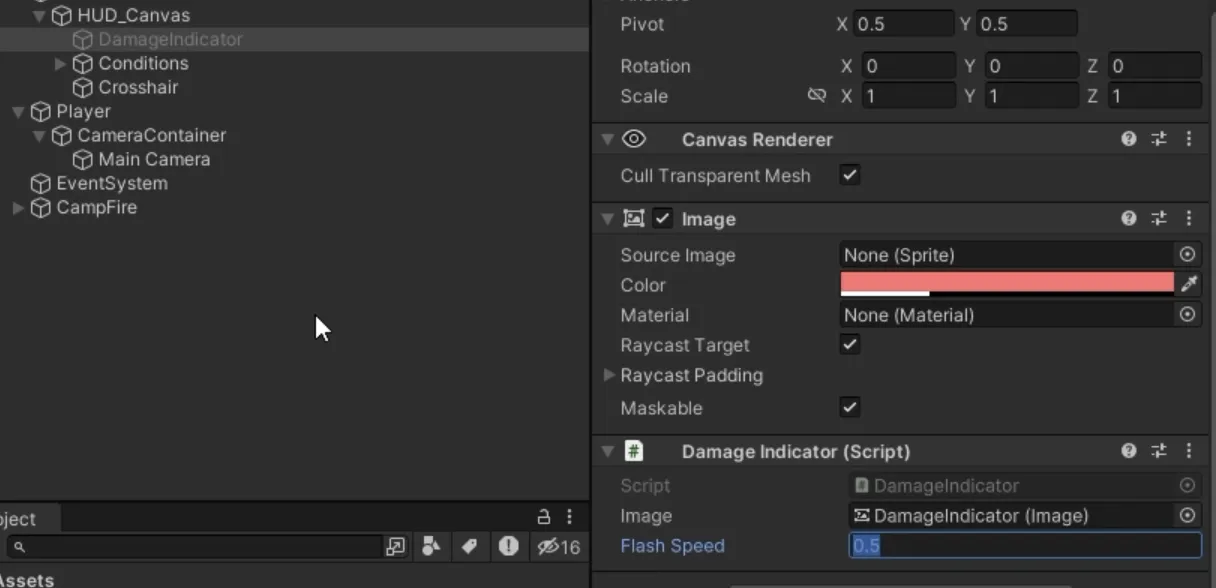This screenshot has width=1216, height=588.
Task: Click the Search by Type icon
Action: [x=431, y=547]
